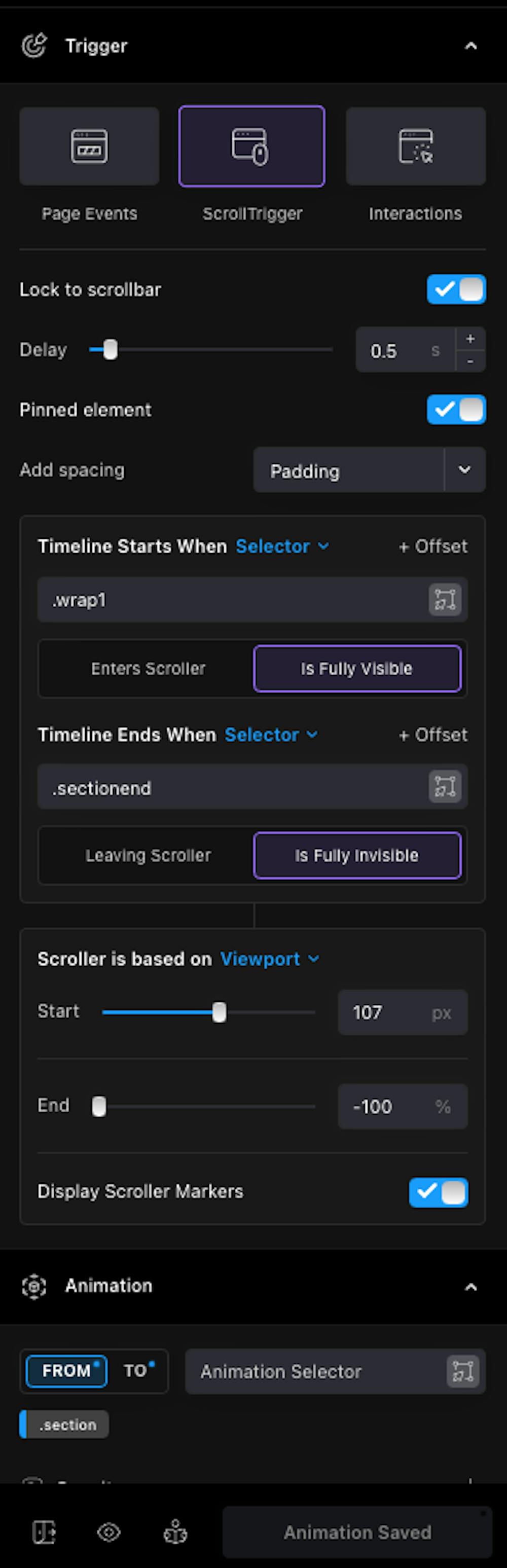The height and width of the screenshot is (1568, 507).
Task: Click the Animation Saved button
Action: [357, 1532]
